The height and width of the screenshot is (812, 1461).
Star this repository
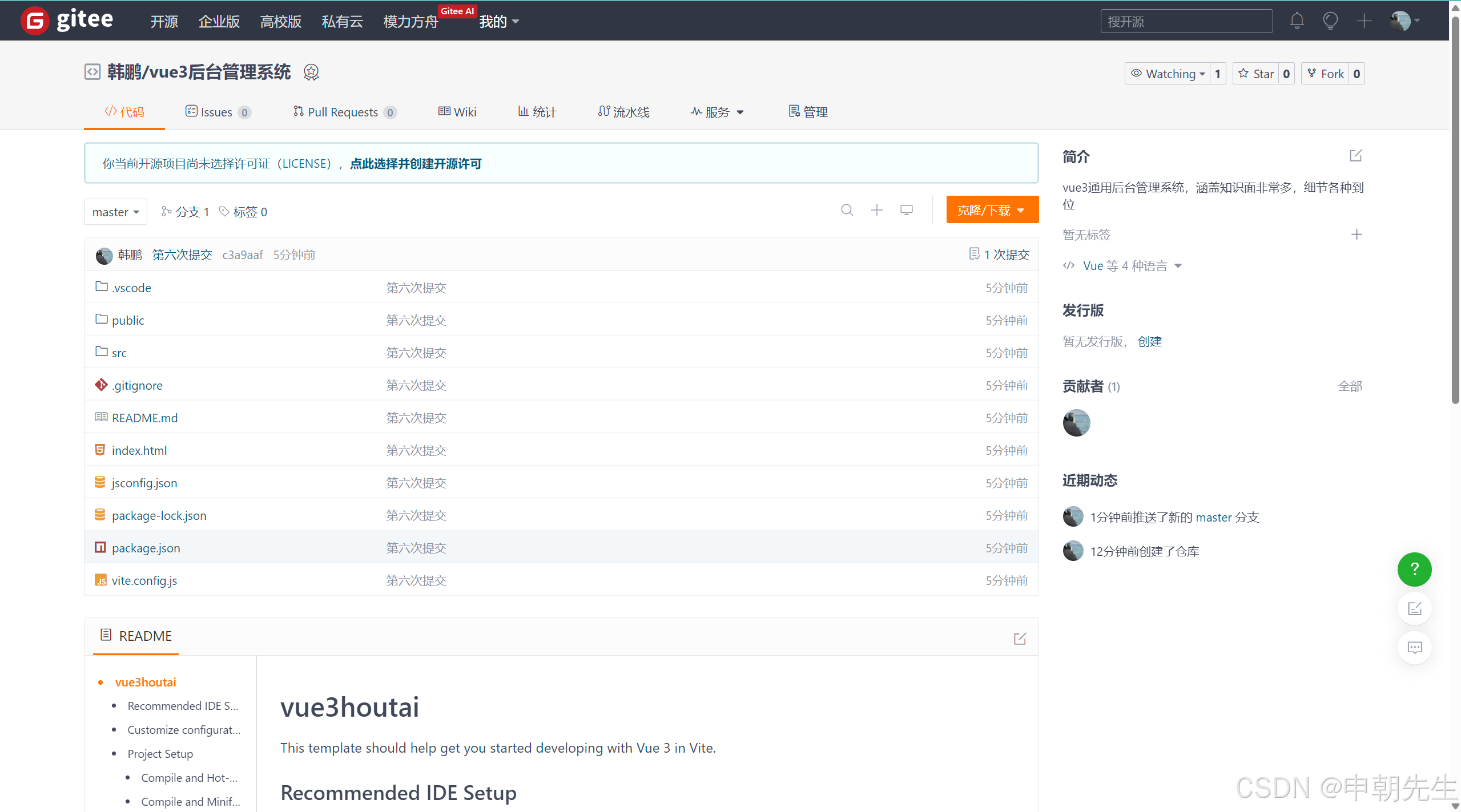[x=1255, y=74]
